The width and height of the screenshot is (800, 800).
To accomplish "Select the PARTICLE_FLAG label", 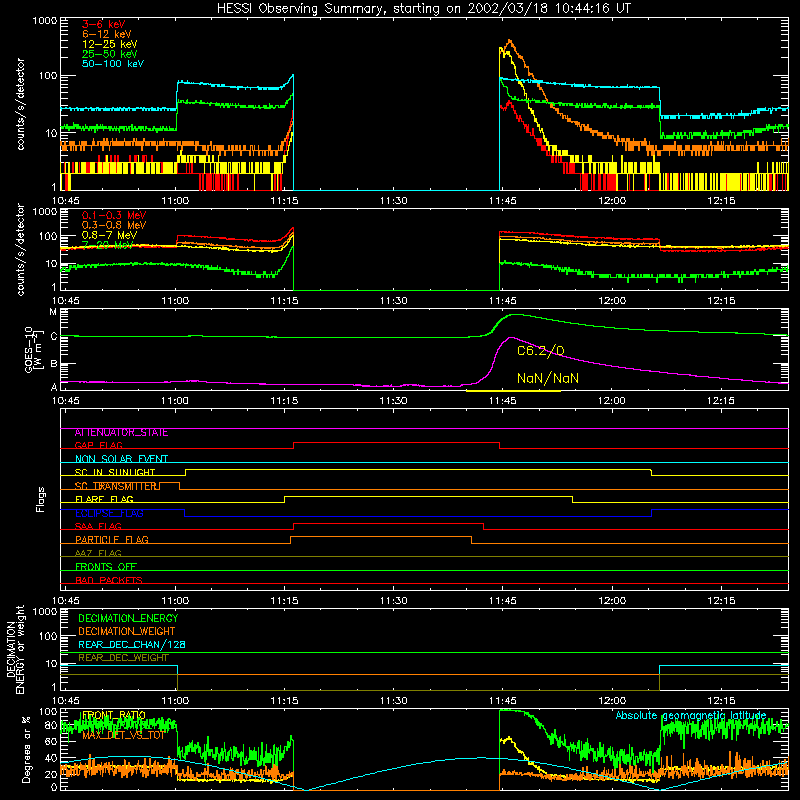I will (x=112, y=540).
